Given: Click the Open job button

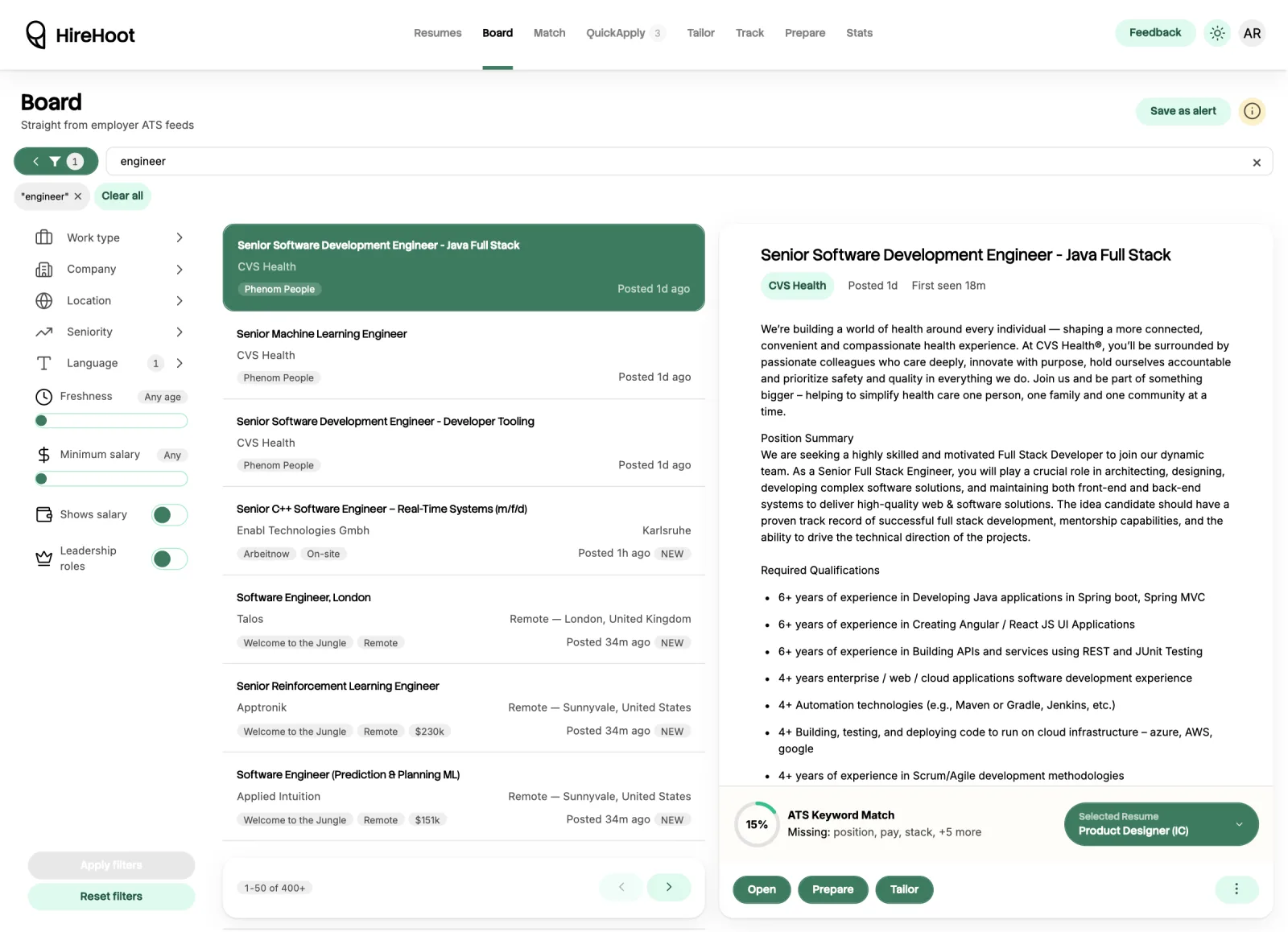Looking at the screenshot, I should (x=762, y=889).
